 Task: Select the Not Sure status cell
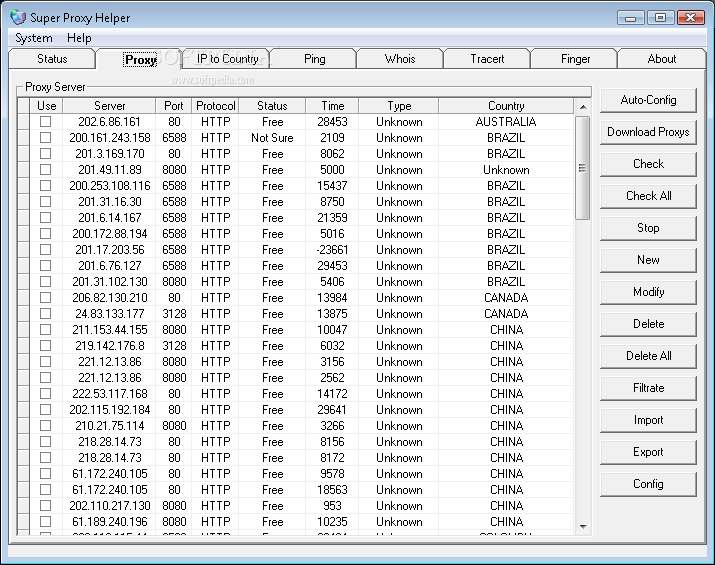272,138
